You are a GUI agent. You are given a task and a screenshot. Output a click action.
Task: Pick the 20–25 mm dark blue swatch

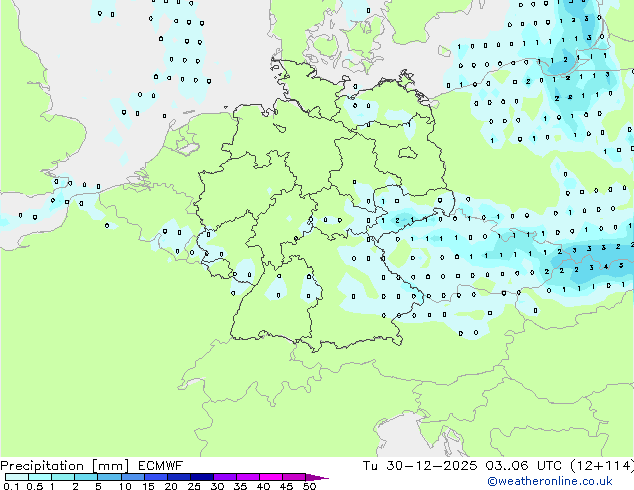click(178, 477)
